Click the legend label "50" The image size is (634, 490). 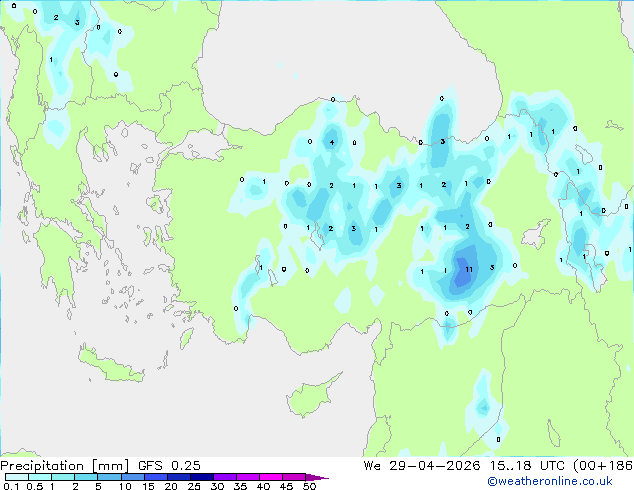[x=309, y=486]
